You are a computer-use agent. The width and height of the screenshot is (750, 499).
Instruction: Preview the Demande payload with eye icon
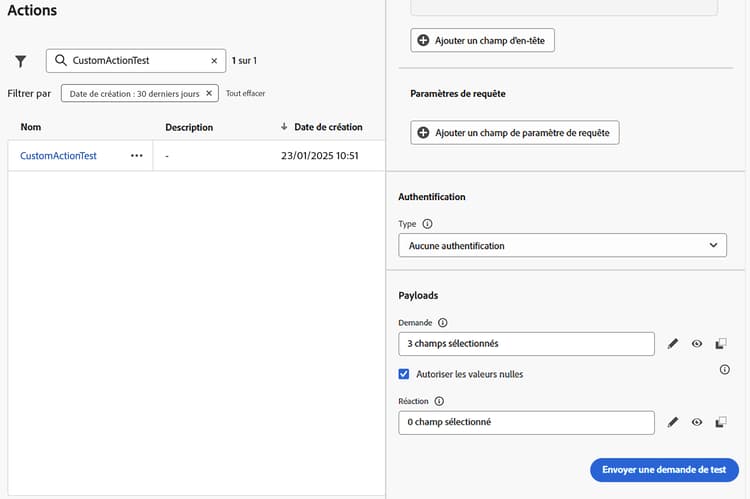697,344
